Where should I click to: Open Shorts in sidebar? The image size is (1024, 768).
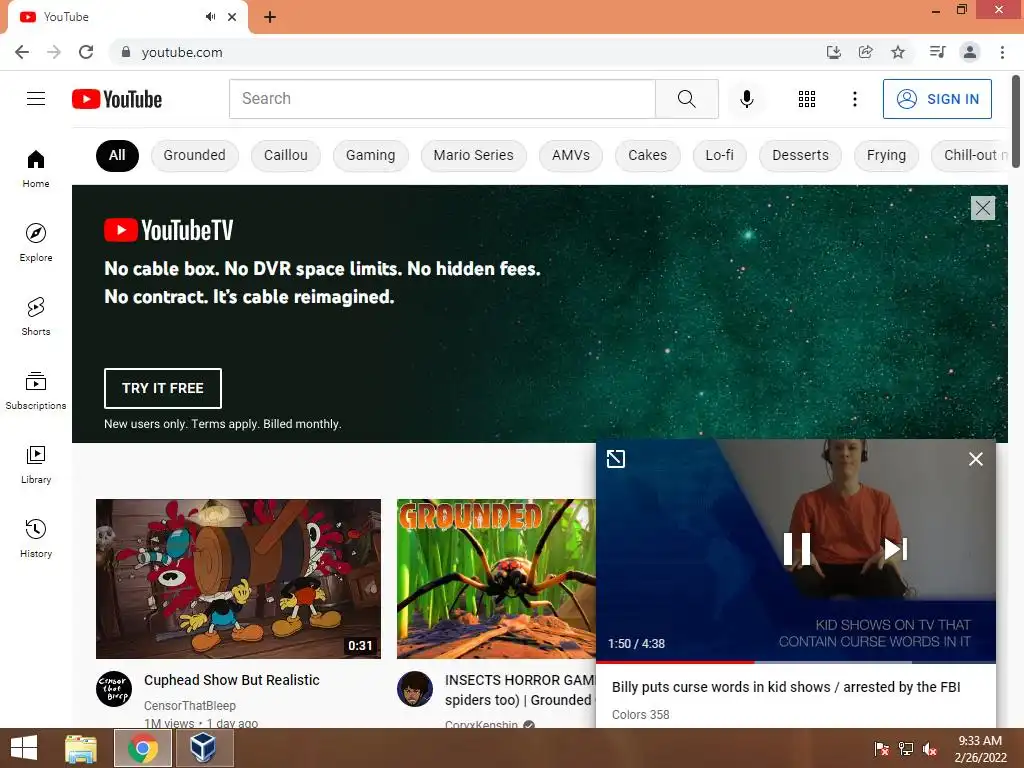[x=36, y=317]
